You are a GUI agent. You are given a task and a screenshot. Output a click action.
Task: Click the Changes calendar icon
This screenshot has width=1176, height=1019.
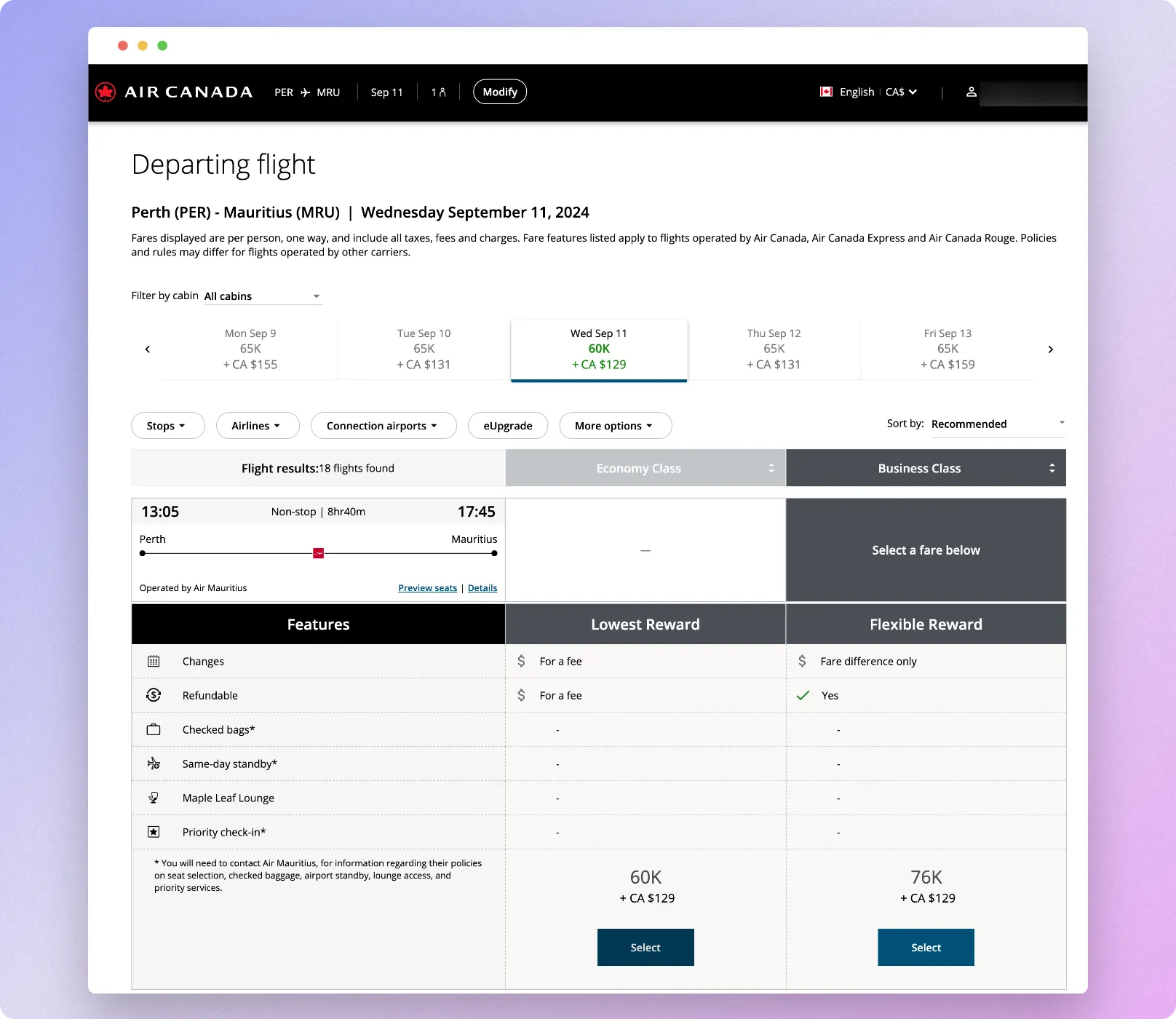[x=154, y=661]
